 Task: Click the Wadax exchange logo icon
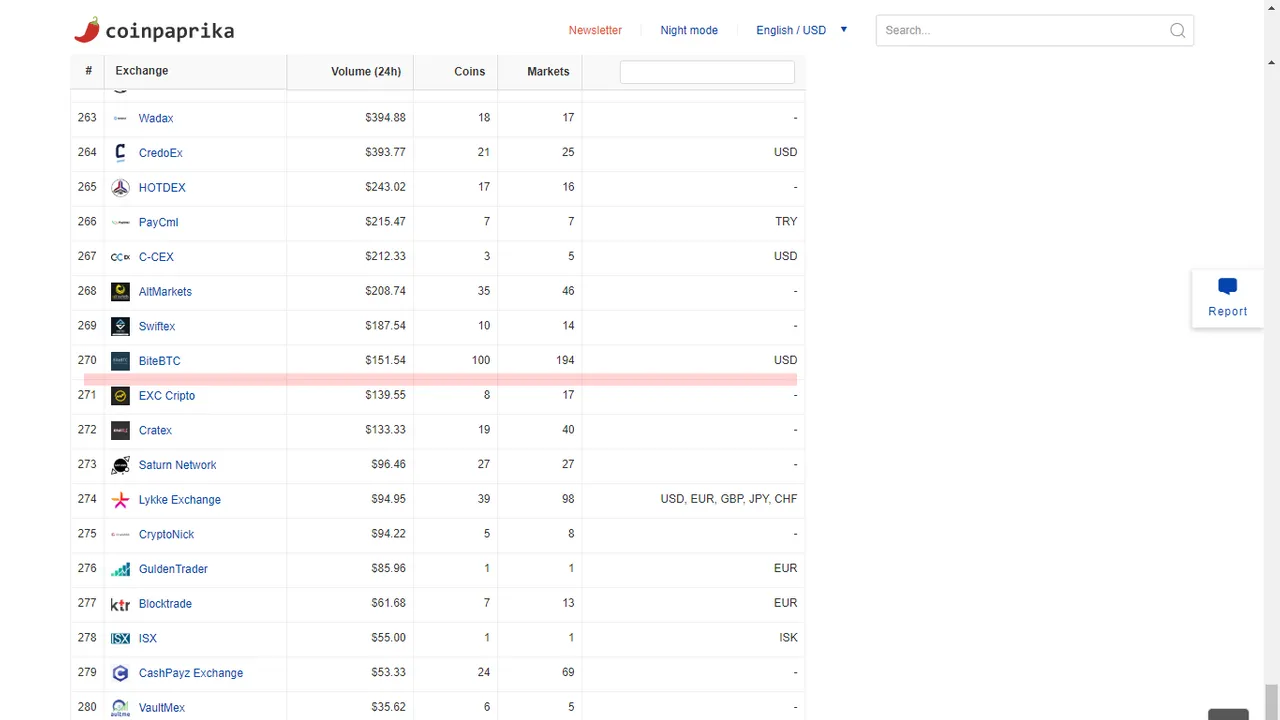pos(120,118)
